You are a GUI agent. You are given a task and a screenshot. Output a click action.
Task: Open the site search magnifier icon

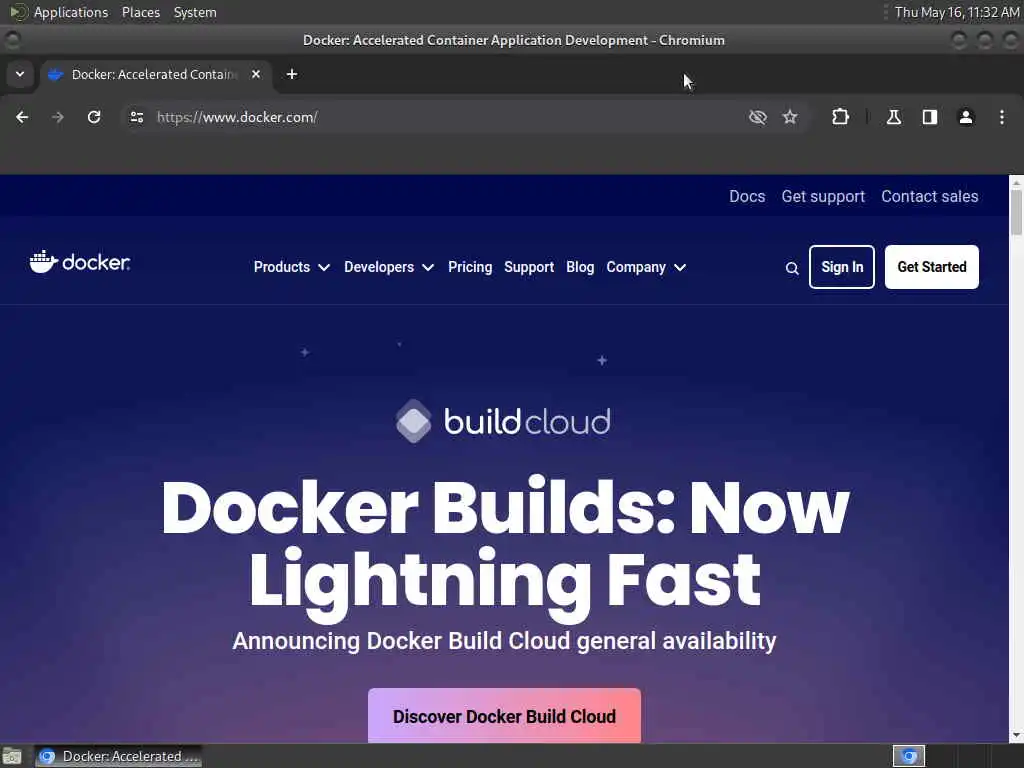[x=792, y=268]
